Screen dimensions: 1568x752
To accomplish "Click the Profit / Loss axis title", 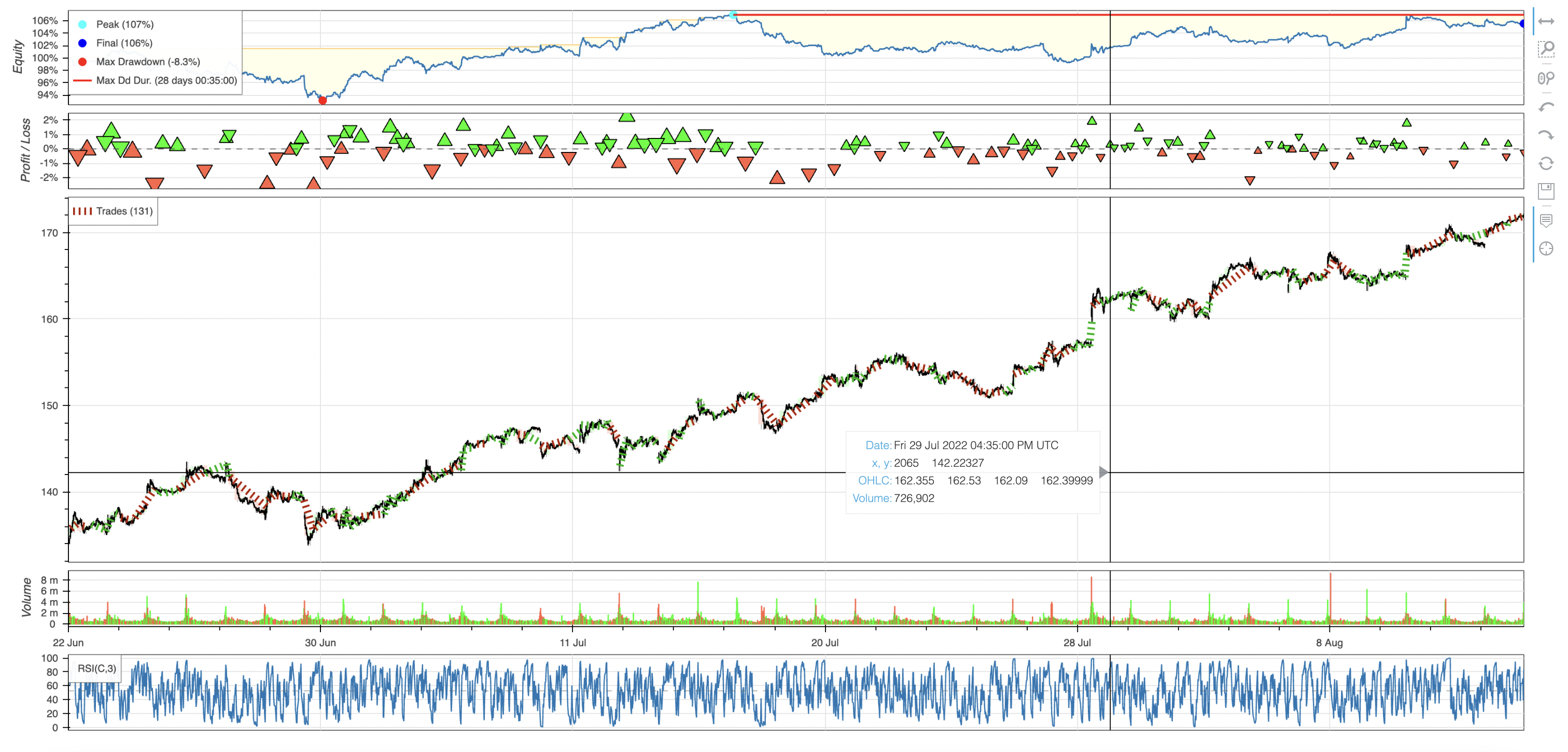I will (x=25, y=150).
